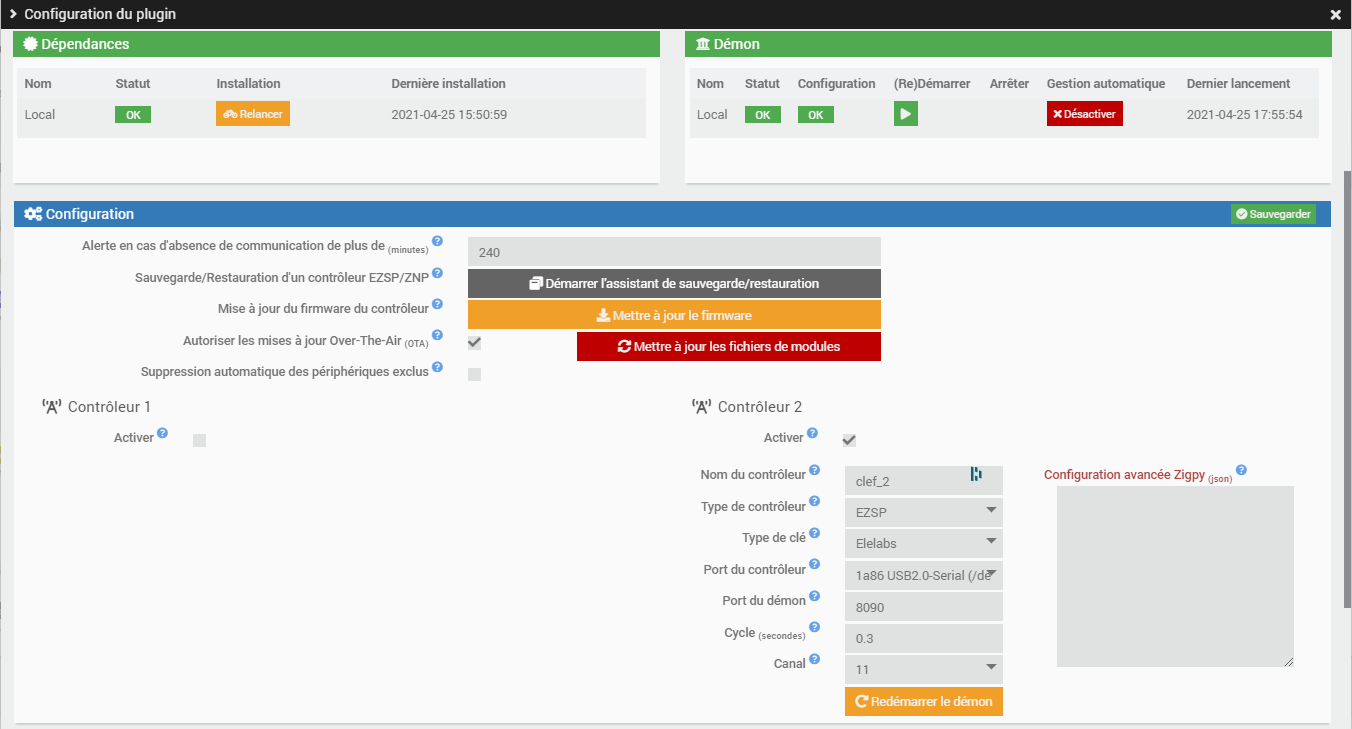Click the Dépendances panel header

coord(336,44)
